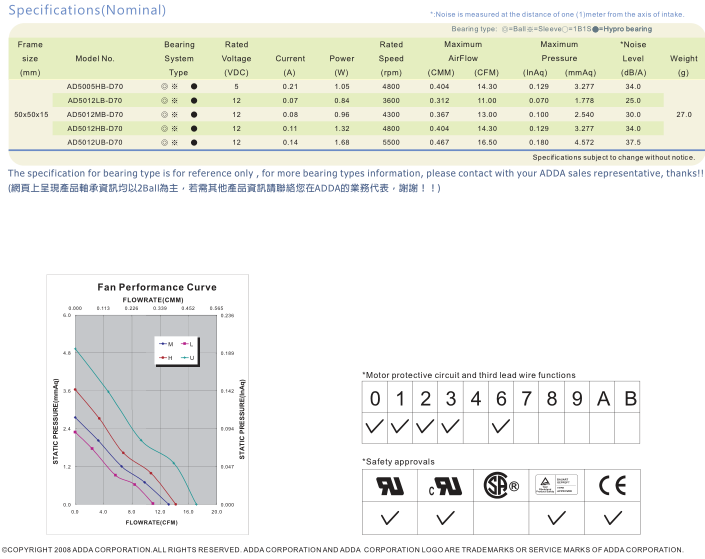Click the 27.0 weight value

(x=684, y=114)
